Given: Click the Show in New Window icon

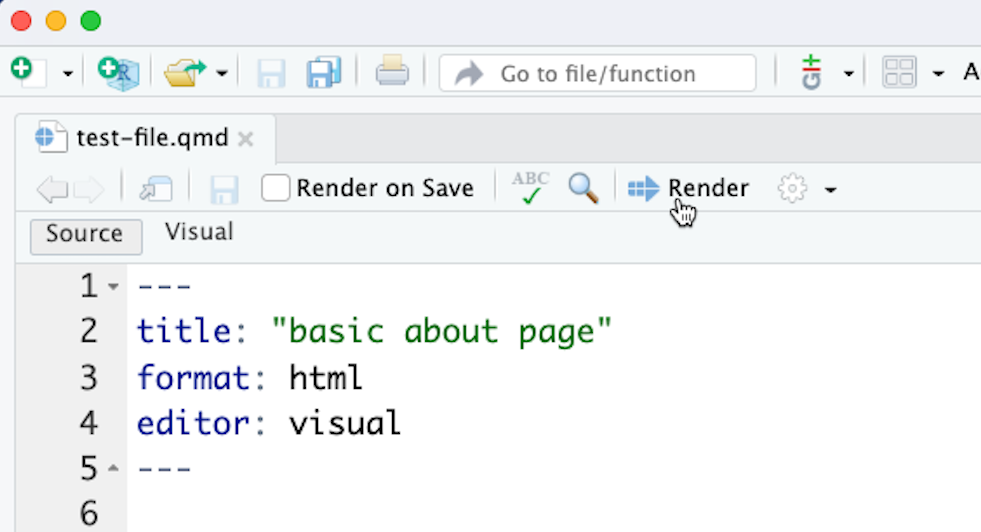Looking at the screenshot, I should [x=156, y=188].
